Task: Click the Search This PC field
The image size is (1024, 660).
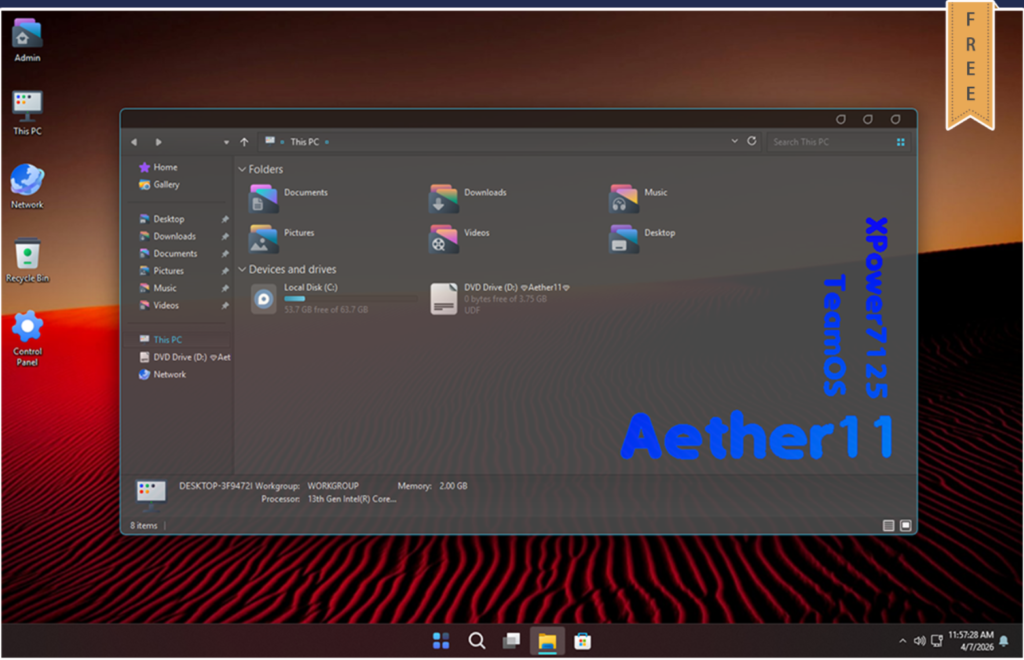Action: pyautogui.click(x=830, y=142)
